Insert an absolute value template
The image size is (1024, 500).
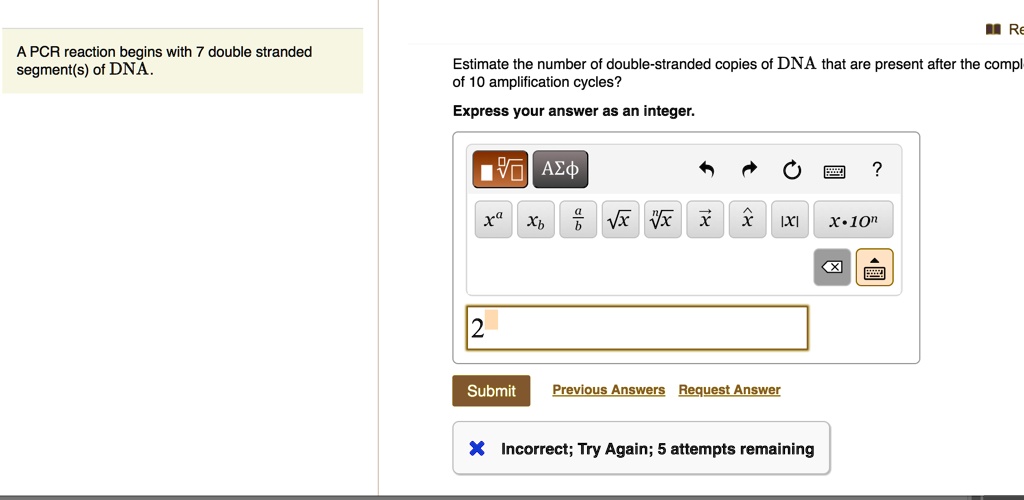point(789,221)
